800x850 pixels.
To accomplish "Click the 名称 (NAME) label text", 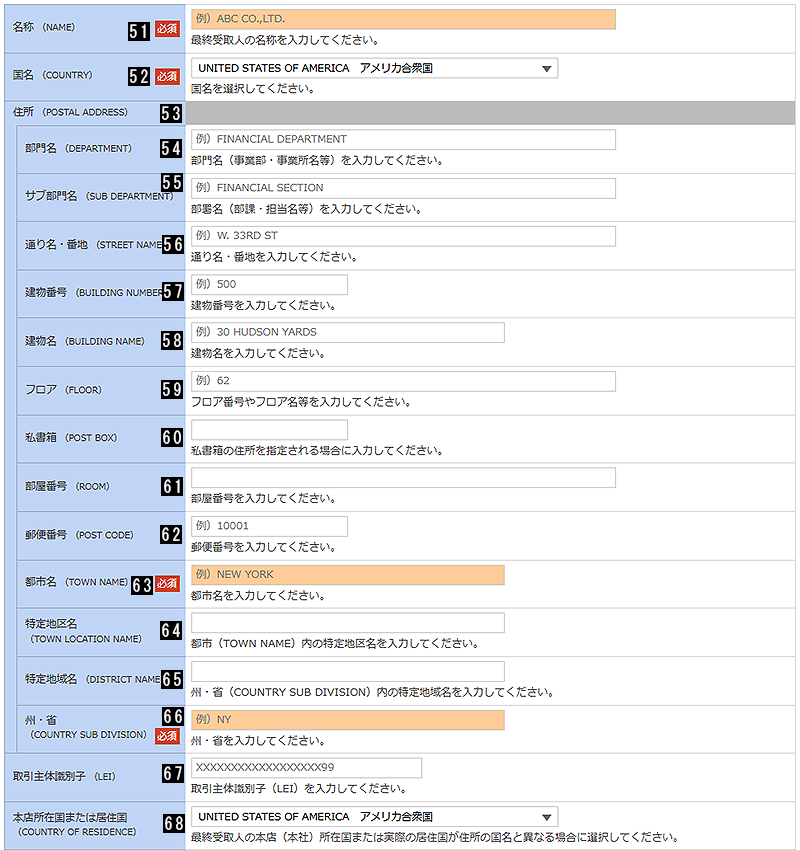I will pyautogui.click(x=44, y=27).
